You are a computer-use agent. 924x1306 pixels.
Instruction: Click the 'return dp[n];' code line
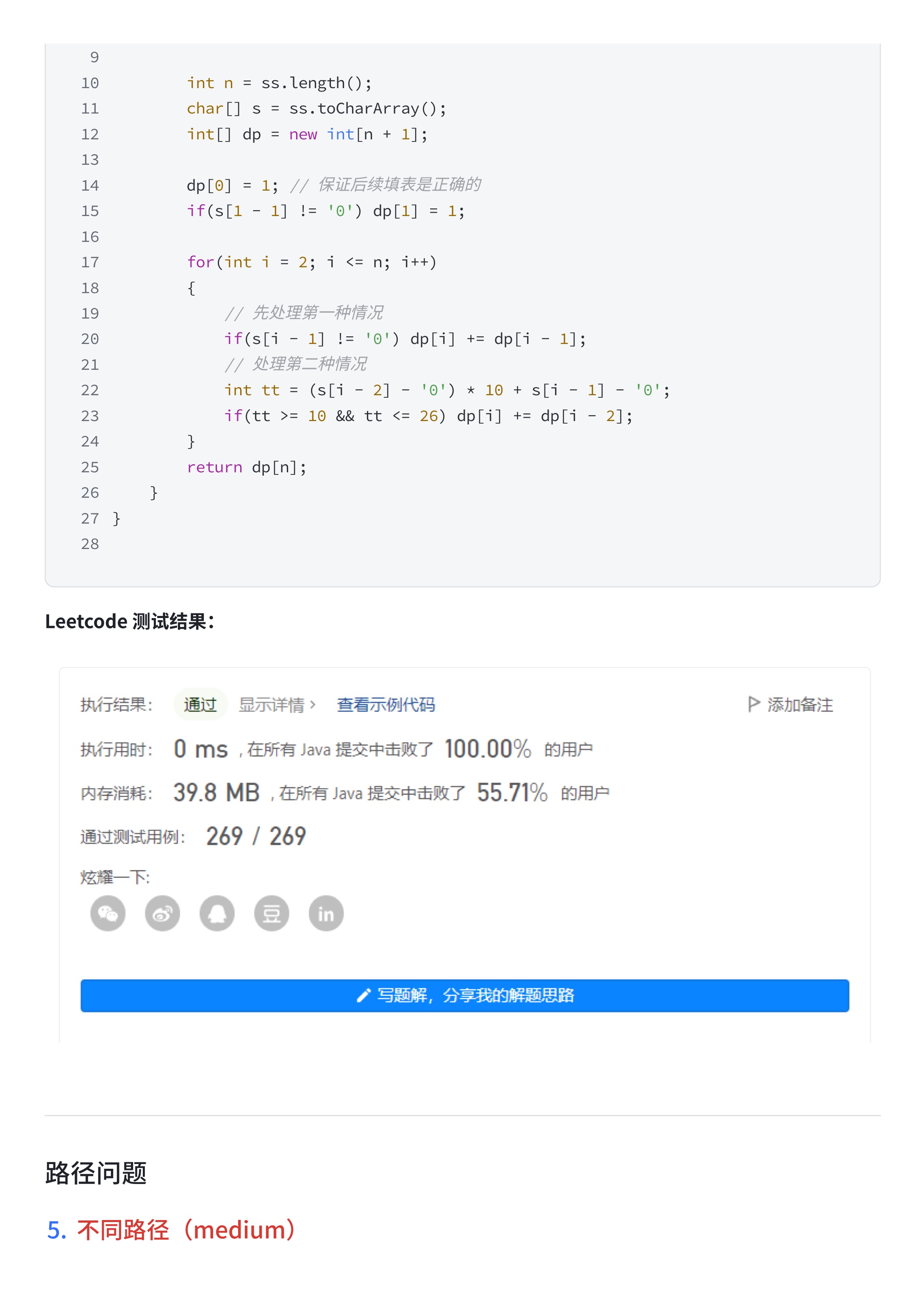coord(247,468)
